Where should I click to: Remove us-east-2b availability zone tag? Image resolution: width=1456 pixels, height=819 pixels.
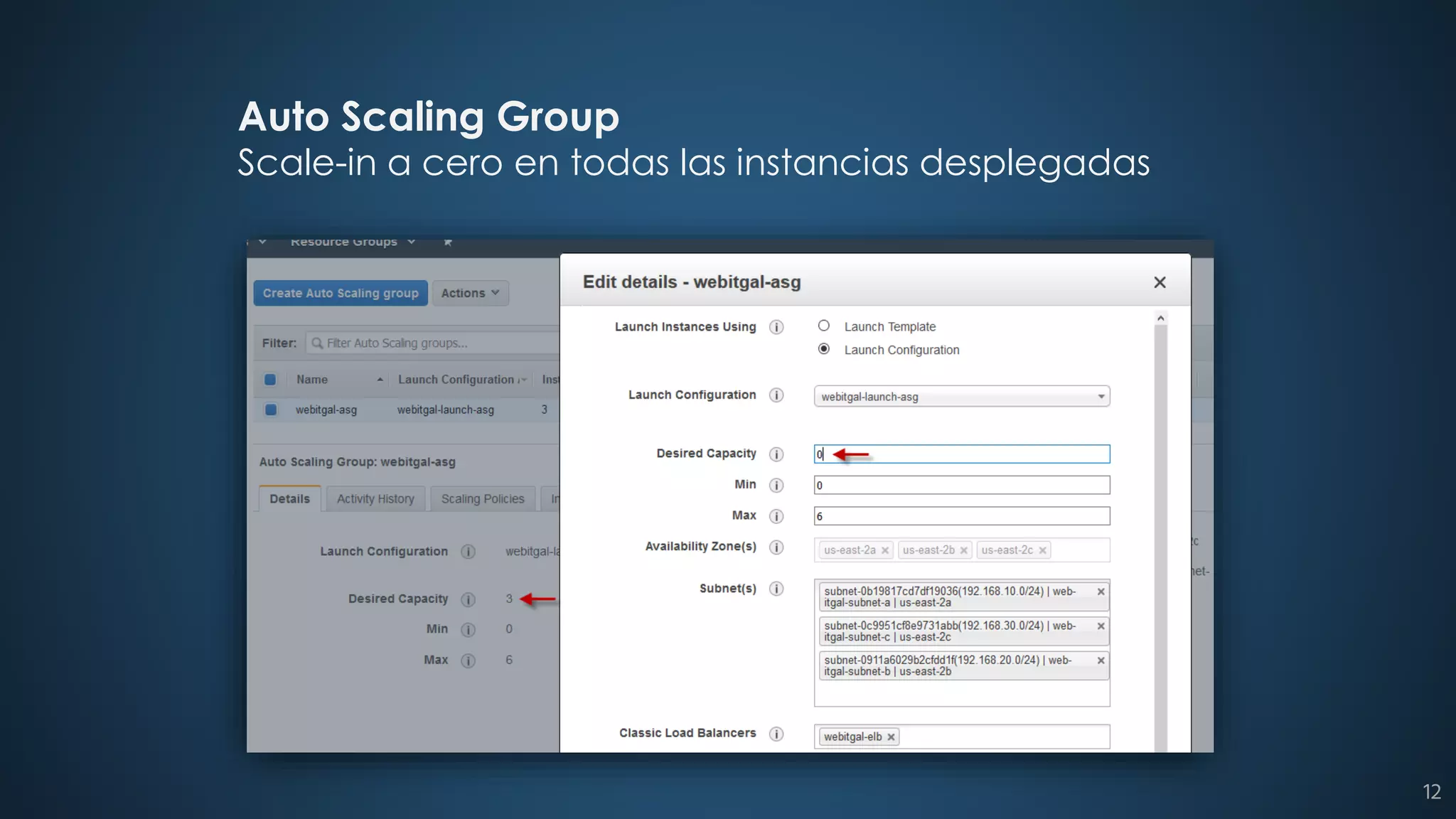click(x=964, y=550)
